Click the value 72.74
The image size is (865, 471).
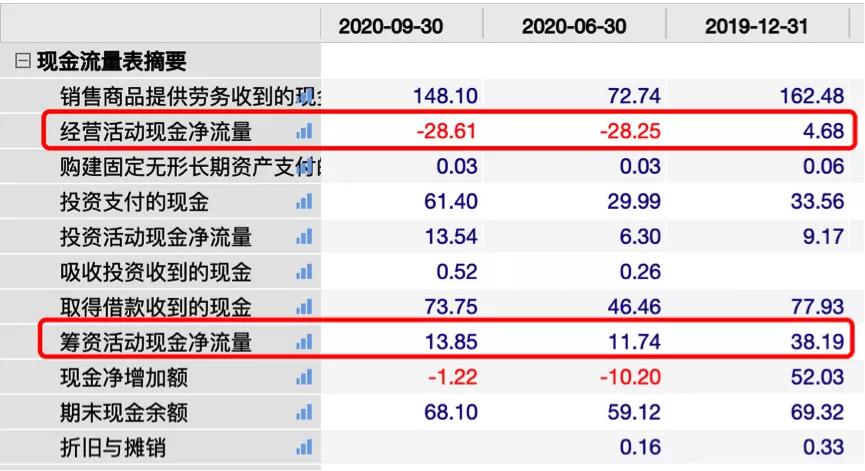(634, 97)
